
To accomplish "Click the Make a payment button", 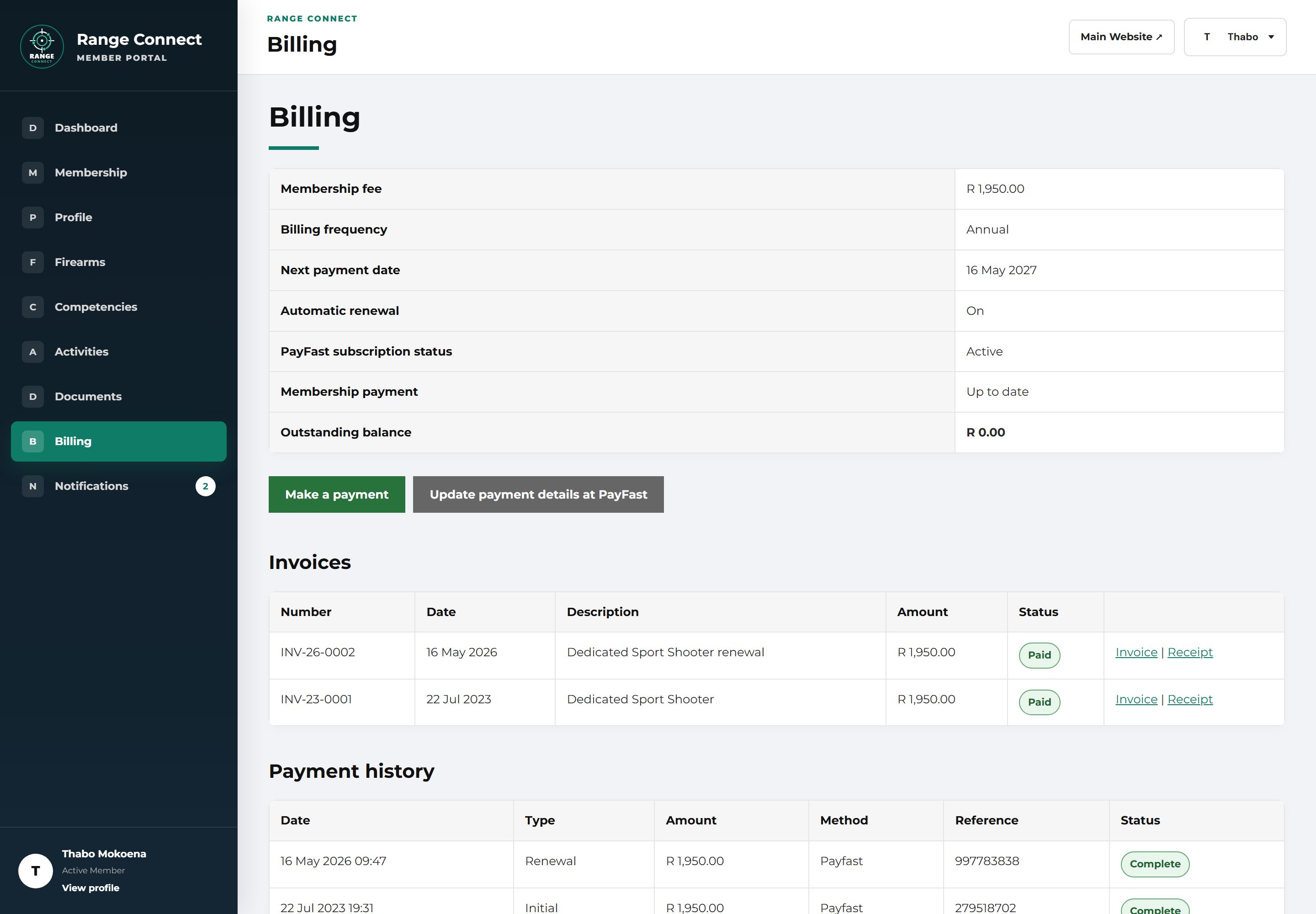I will (x=337, y=494).
